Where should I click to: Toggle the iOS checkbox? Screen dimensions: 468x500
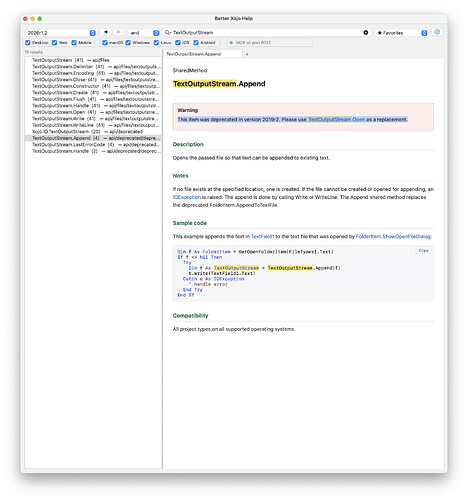point(178,43)
